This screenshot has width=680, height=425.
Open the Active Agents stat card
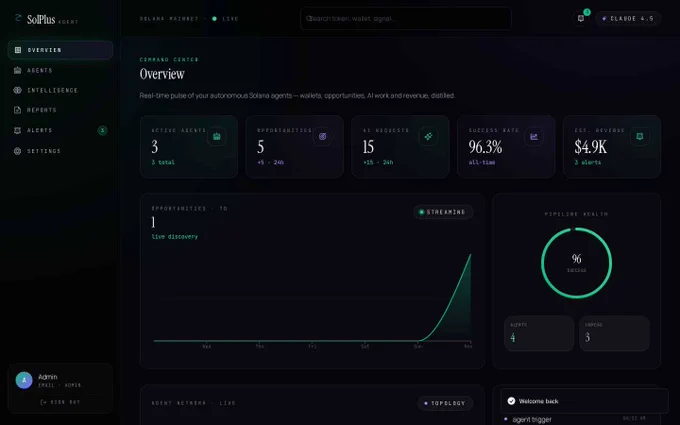point(189,147)
